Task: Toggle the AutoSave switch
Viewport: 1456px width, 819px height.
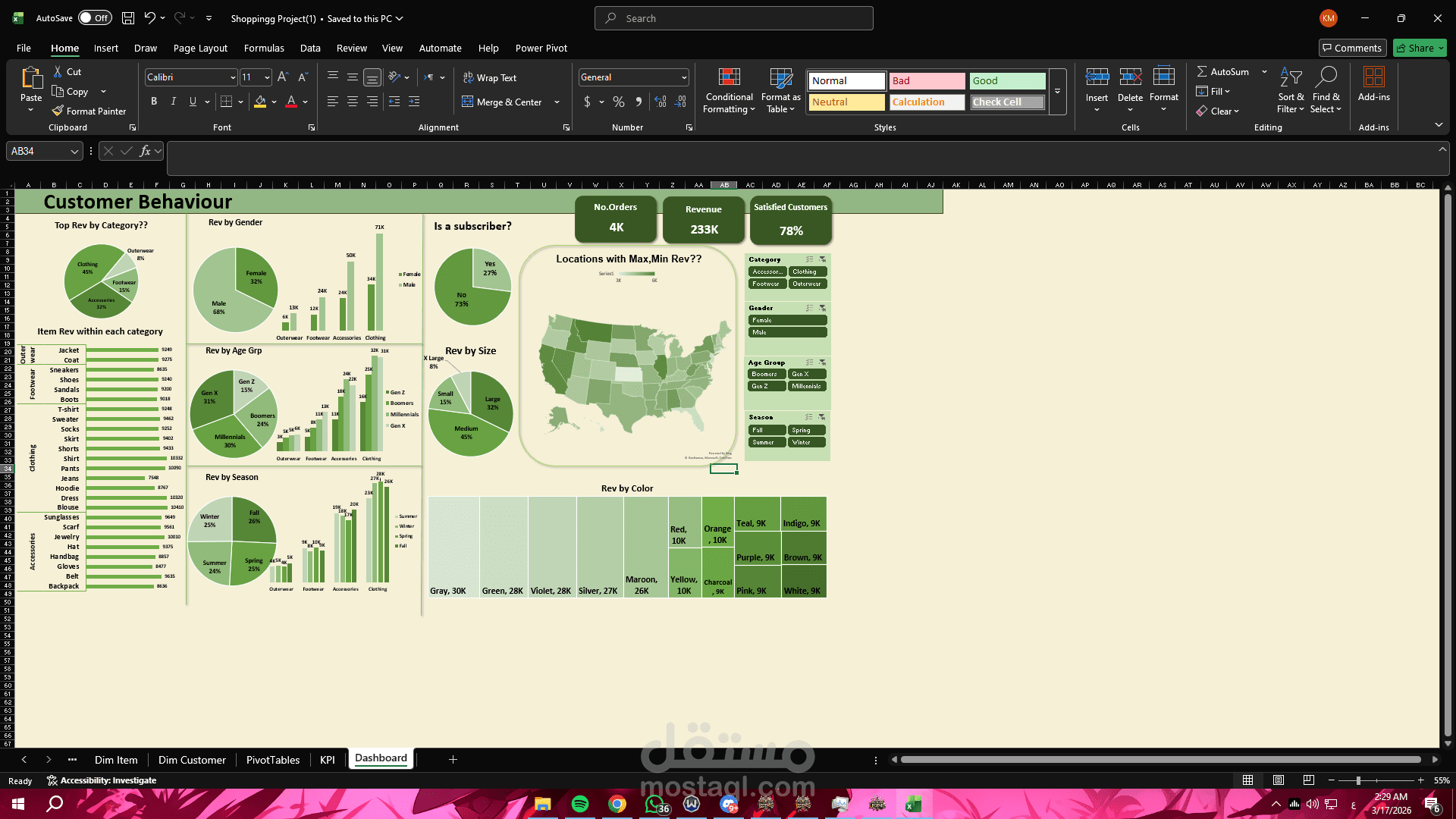Action: point(95,18)
